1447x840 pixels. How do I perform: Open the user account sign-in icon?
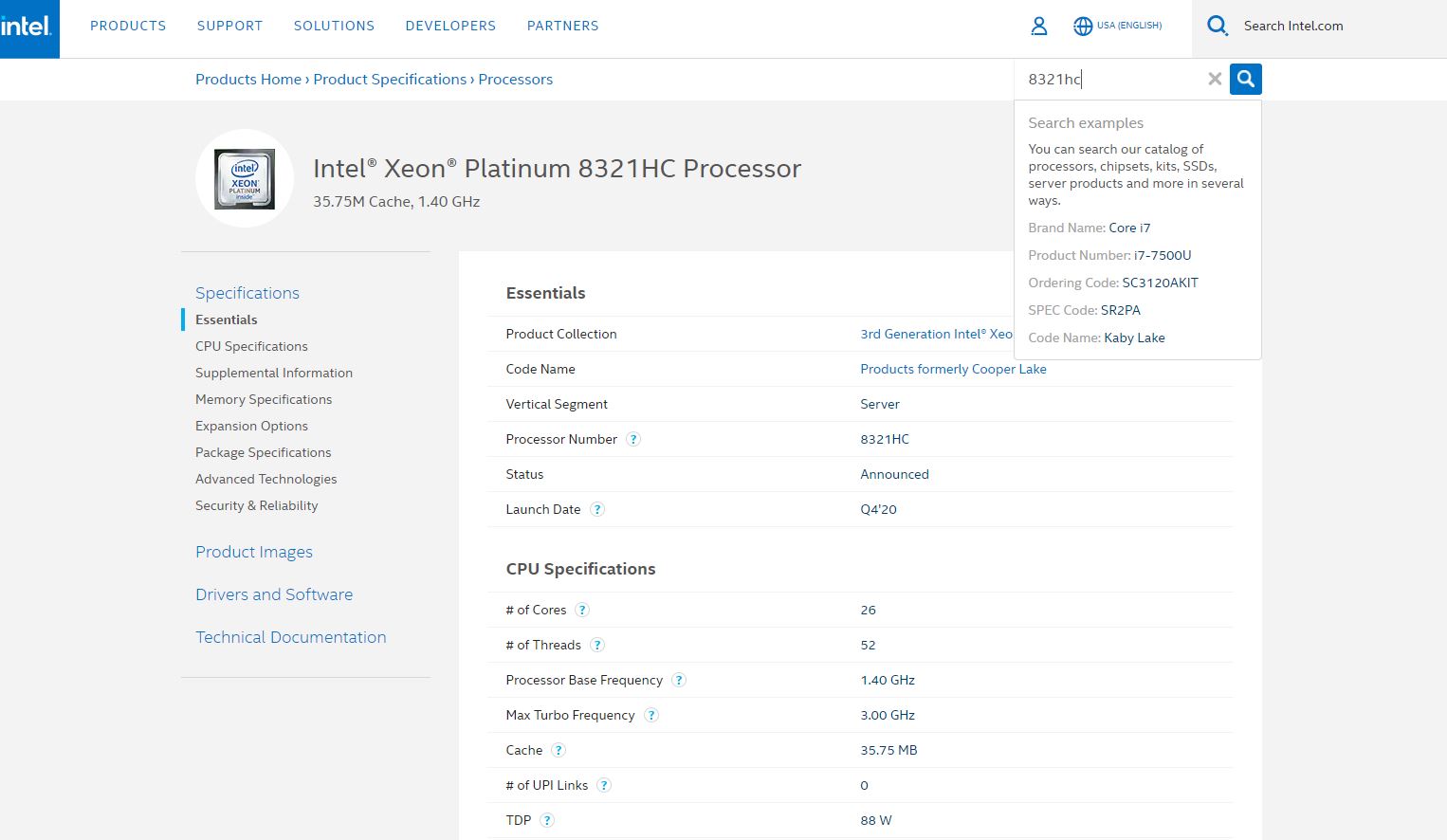point(1038,27)
